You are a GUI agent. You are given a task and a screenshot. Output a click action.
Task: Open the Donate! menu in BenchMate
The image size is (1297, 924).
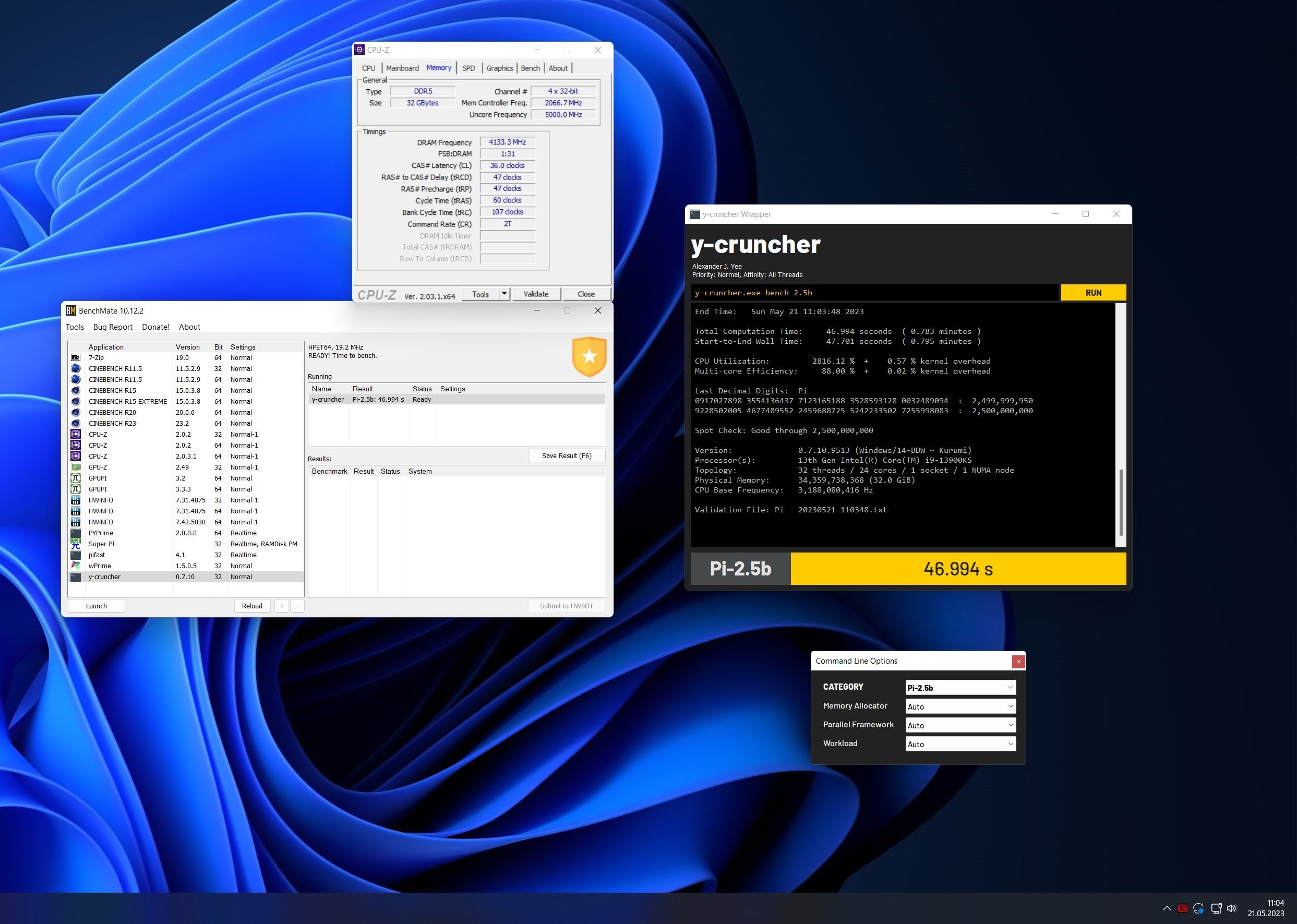point(156,327)
